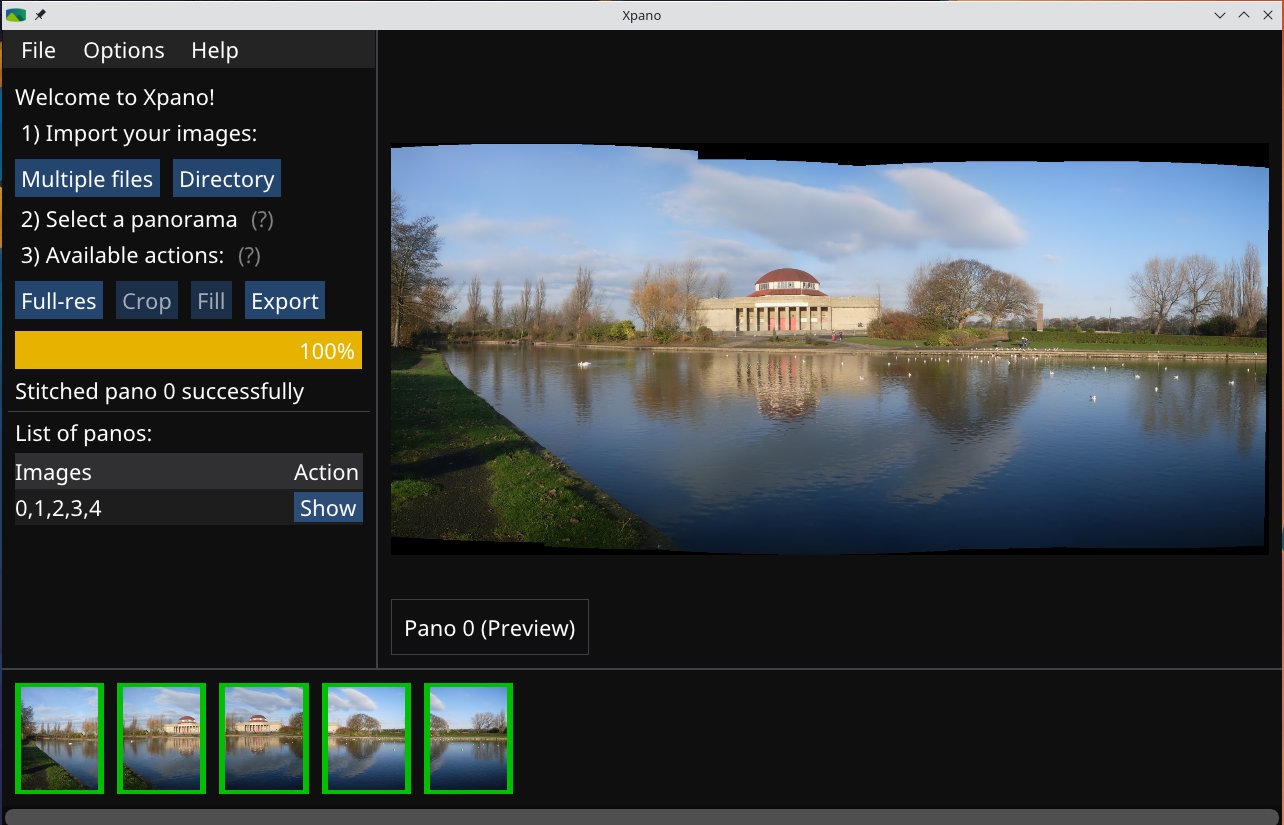The height and width of the screenshot is (825, 1284).
Task: Select the first thumbnail with the grassy bank
Action: [60, 738]
